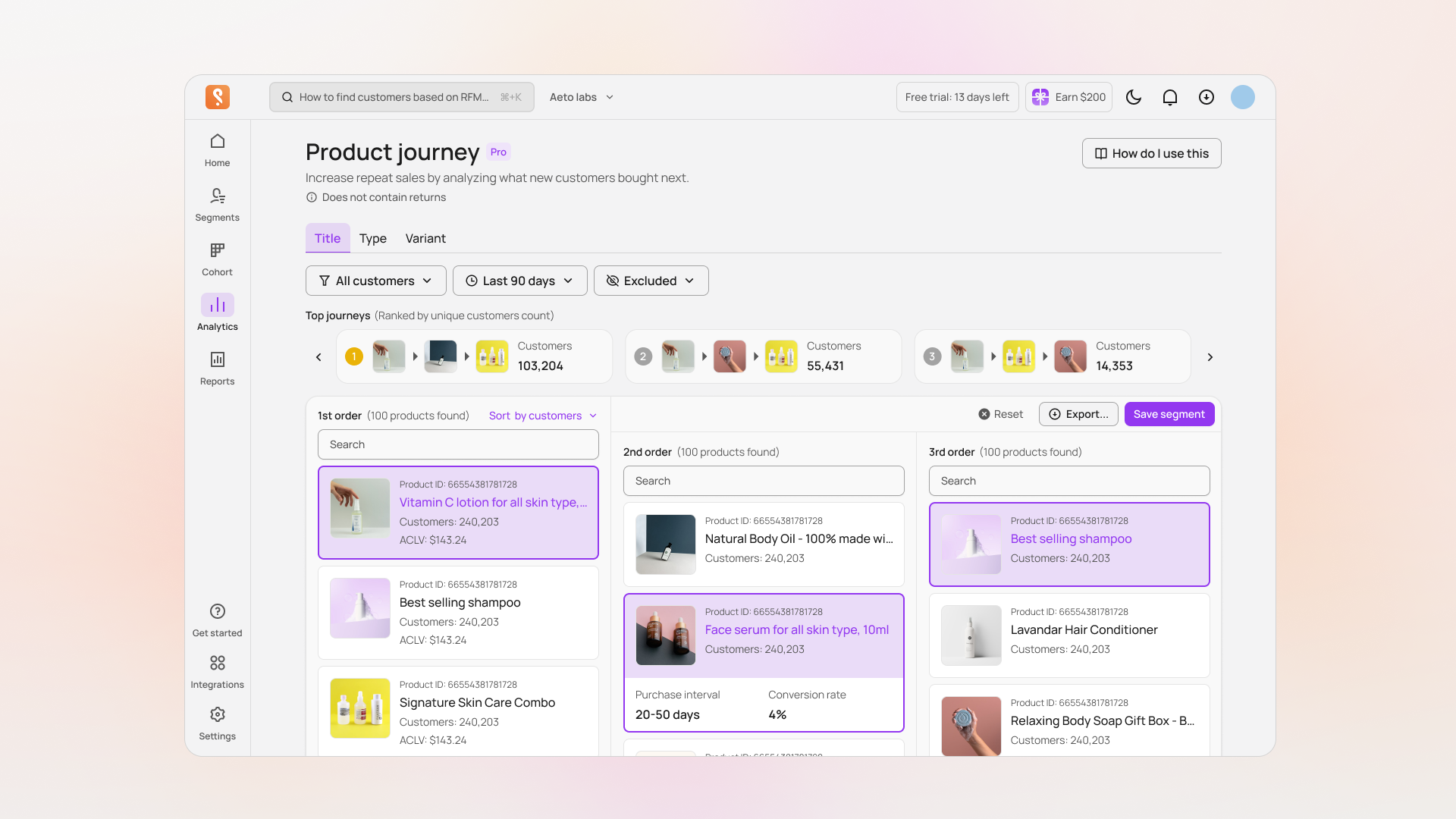Switch to the Variant tab
The image size is (1456, 819).
point(425,238)
